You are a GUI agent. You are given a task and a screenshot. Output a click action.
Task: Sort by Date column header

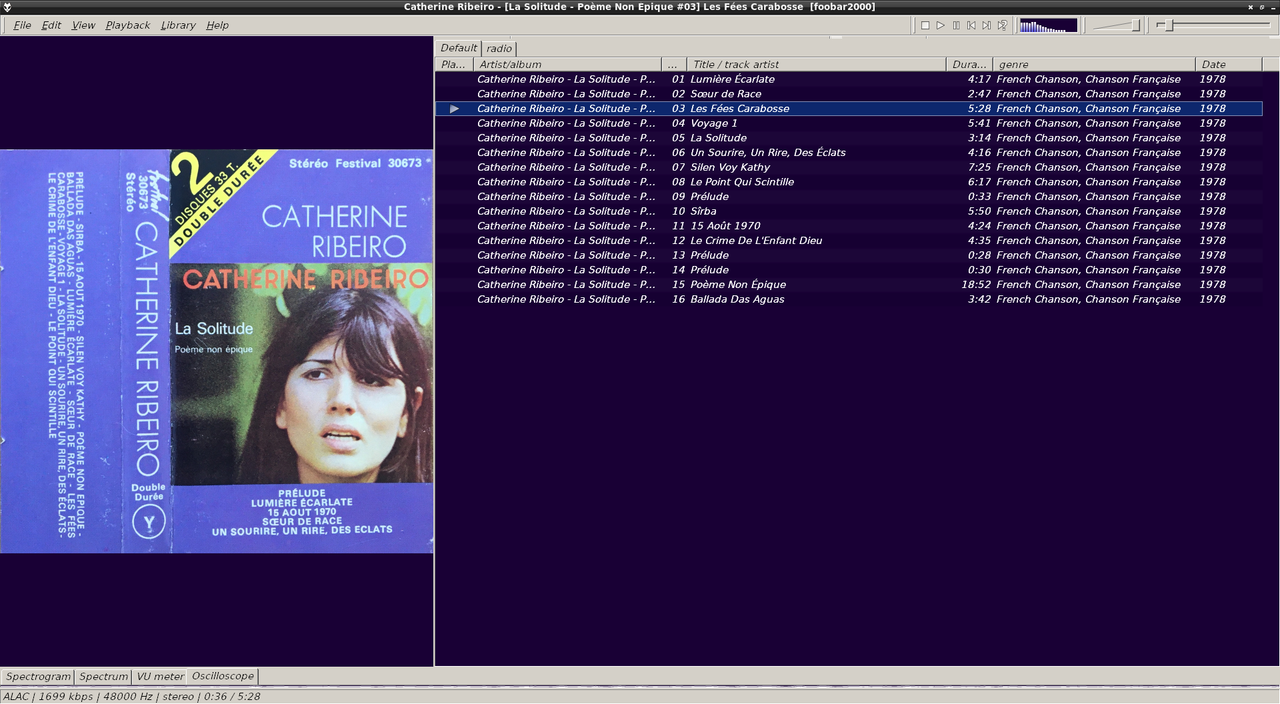[1229, 64]
